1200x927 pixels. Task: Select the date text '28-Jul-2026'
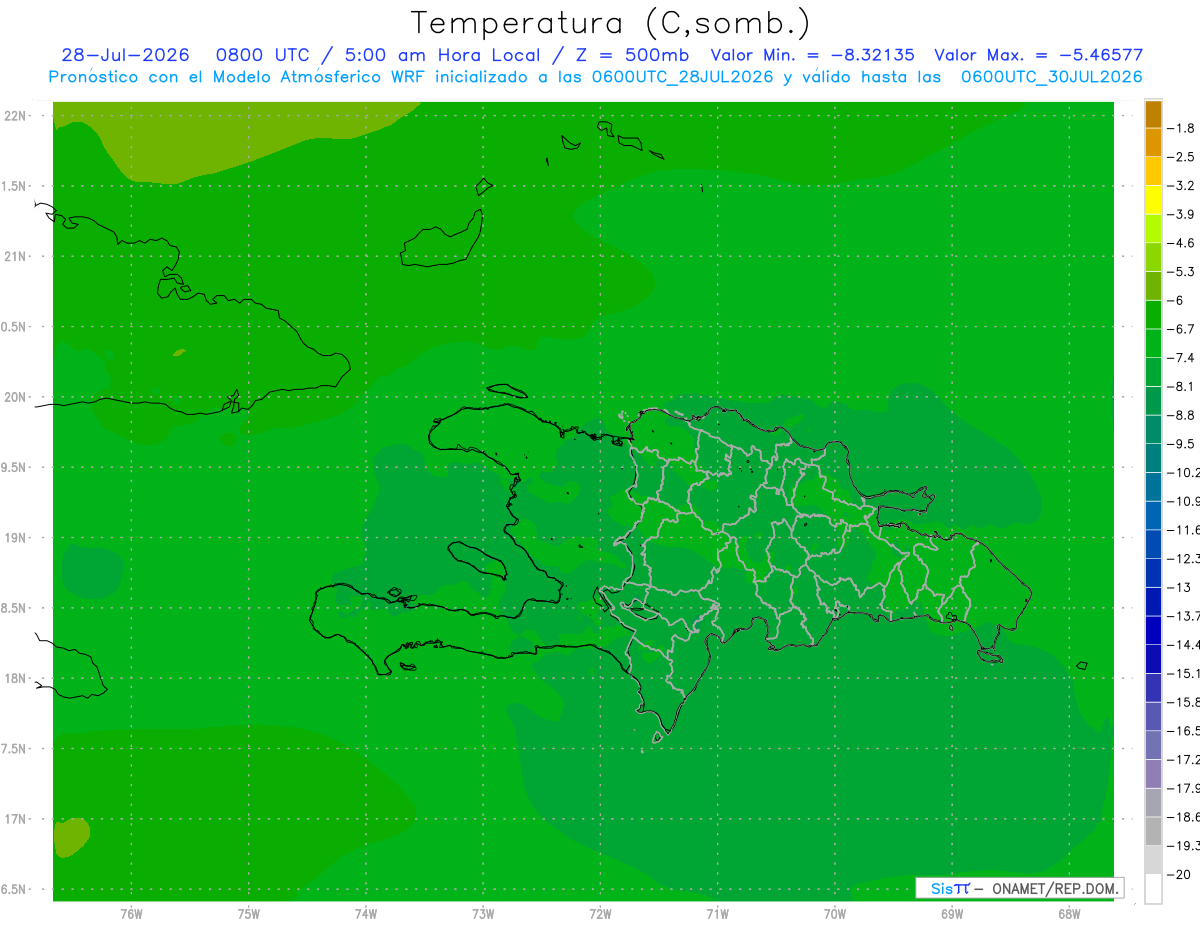click(x=125, y=55)
